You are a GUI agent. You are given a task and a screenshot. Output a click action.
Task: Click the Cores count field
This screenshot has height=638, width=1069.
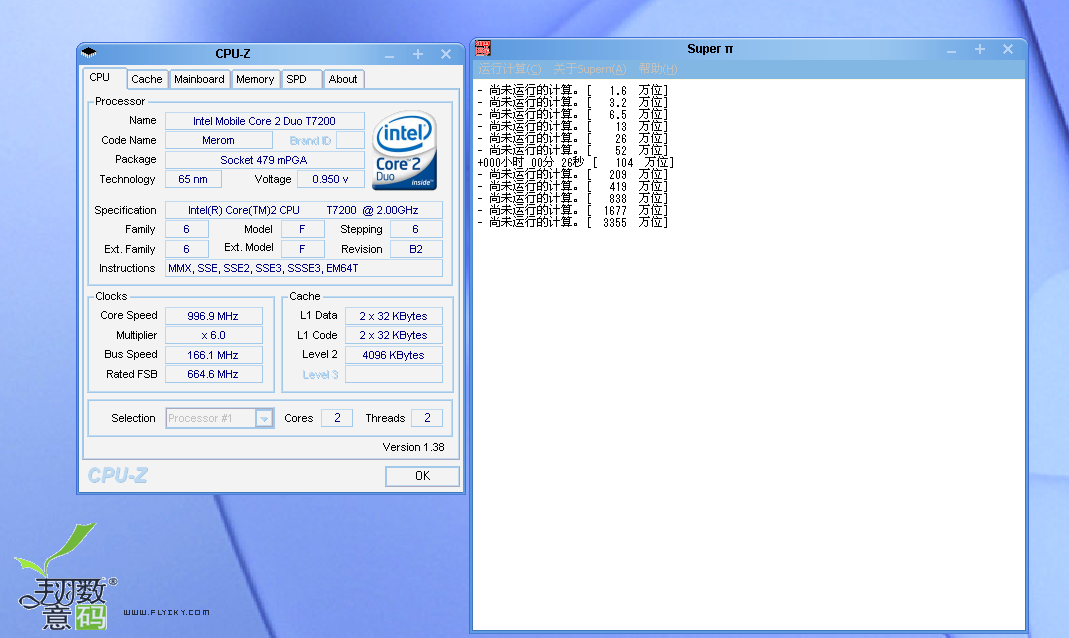coord(337,418)
